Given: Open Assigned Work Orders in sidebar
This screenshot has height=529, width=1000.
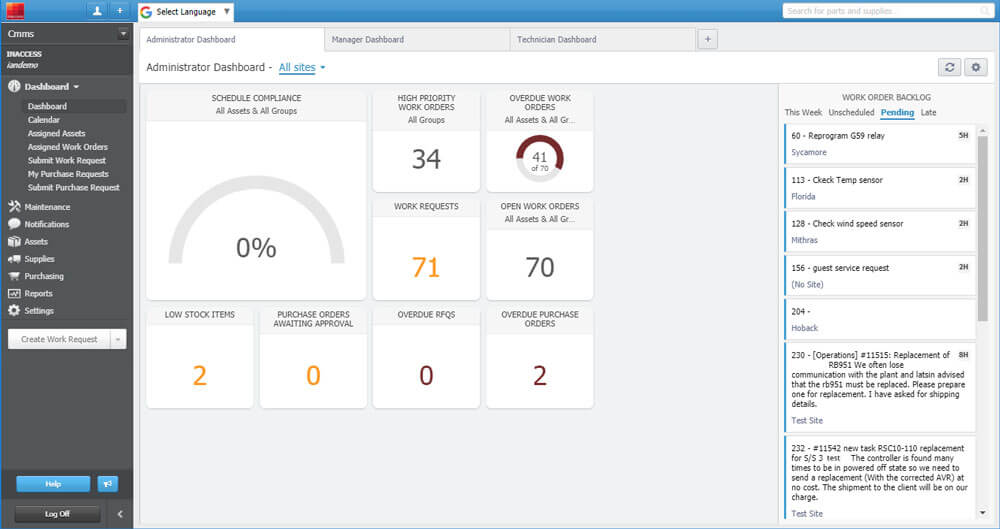Looking at the screenshot, I should pyautogui.click(x=68, y=147).
